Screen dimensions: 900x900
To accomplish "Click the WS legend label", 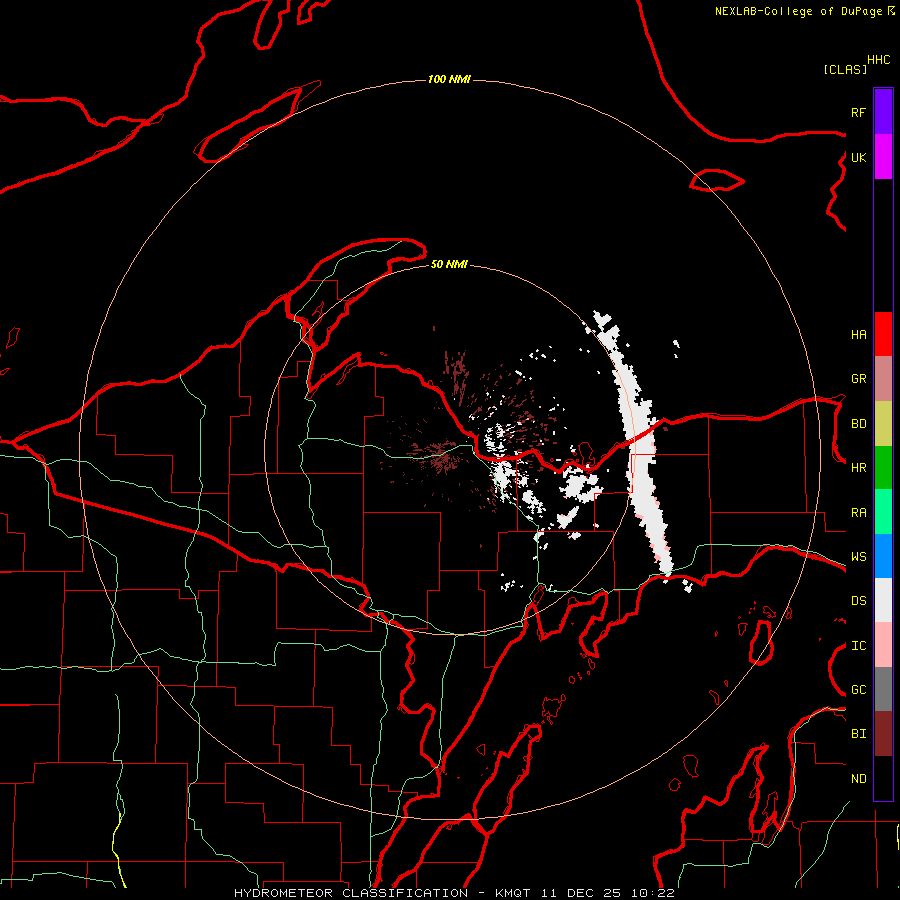I will (x=858, y=557).
